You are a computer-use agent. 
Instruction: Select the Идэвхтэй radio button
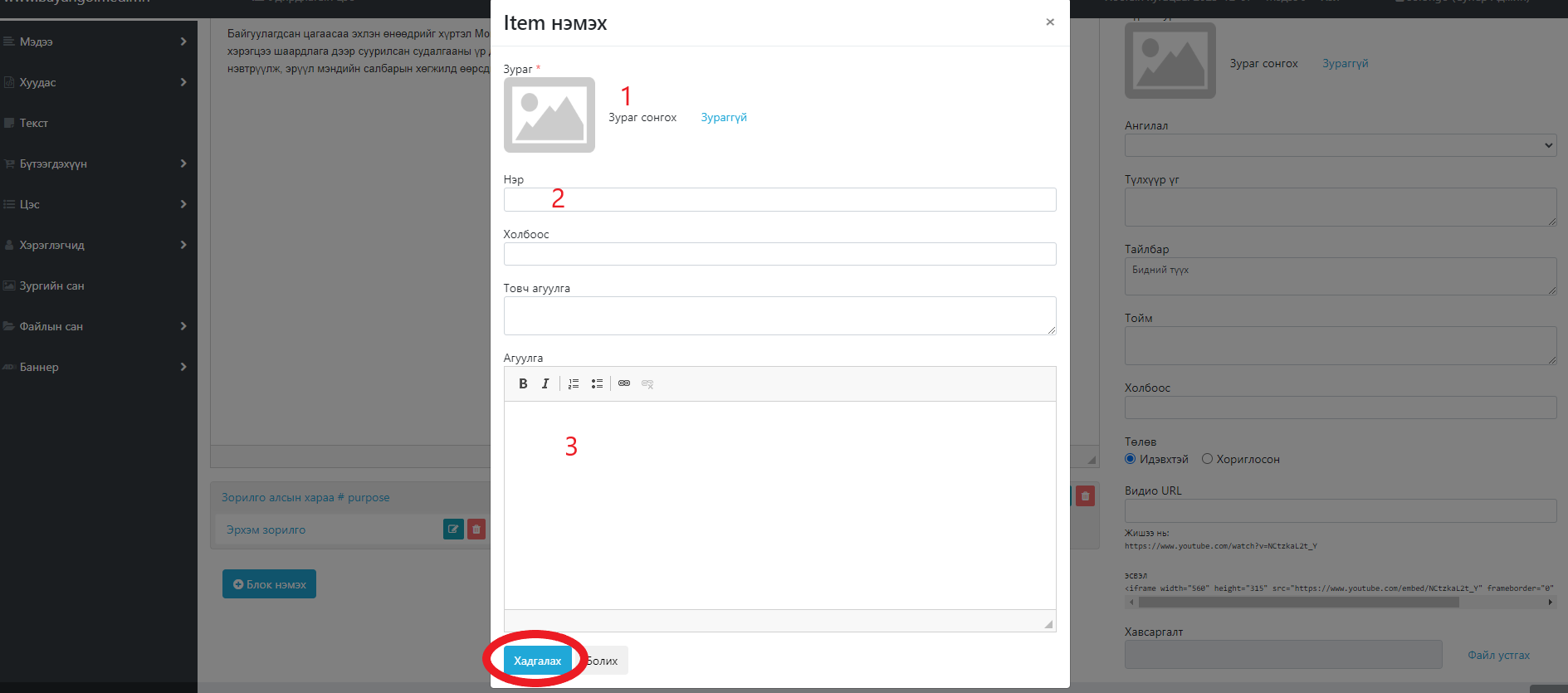1130,459
